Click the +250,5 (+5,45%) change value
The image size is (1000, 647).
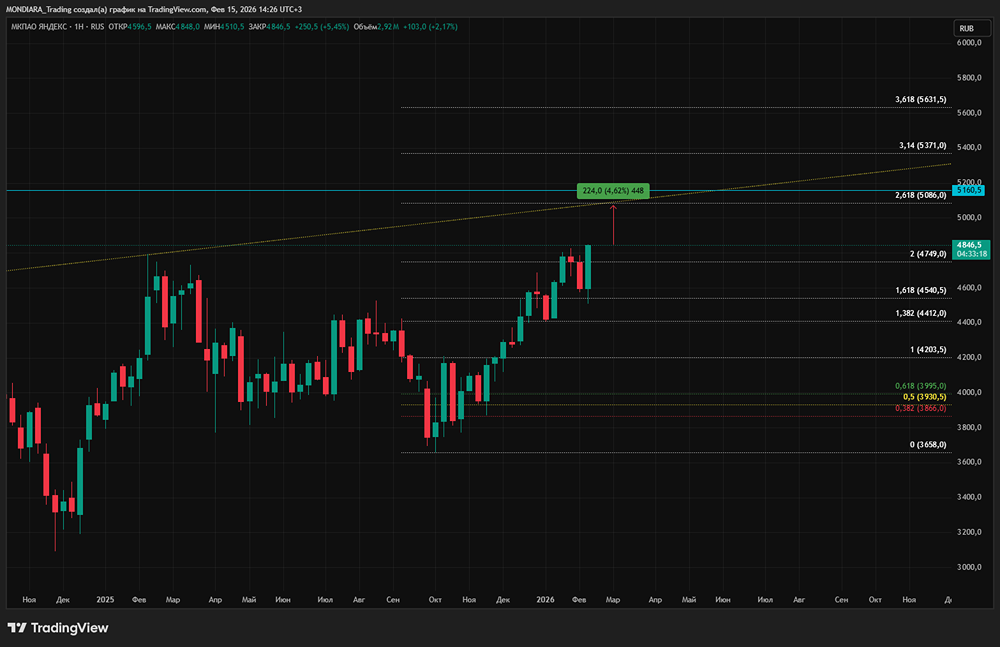(322, 27)
